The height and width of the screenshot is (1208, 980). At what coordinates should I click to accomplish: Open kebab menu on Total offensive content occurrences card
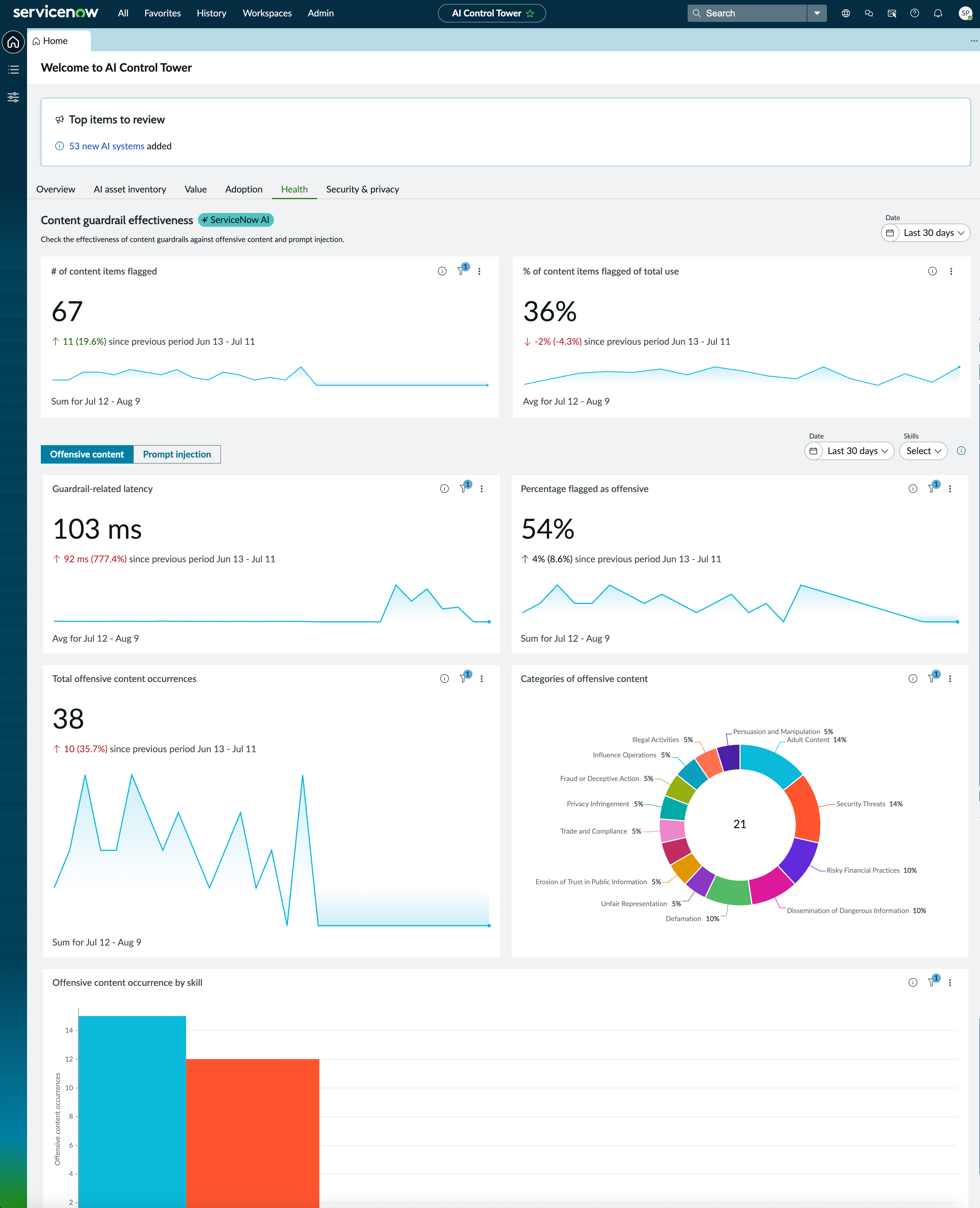click(482, 679)
